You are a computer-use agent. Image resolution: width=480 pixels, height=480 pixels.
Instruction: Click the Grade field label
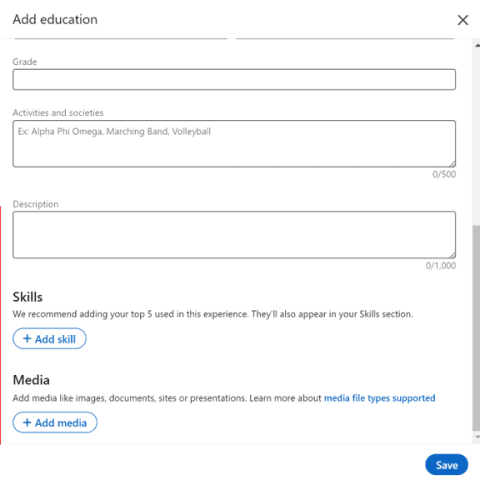(x=25, y=62)
